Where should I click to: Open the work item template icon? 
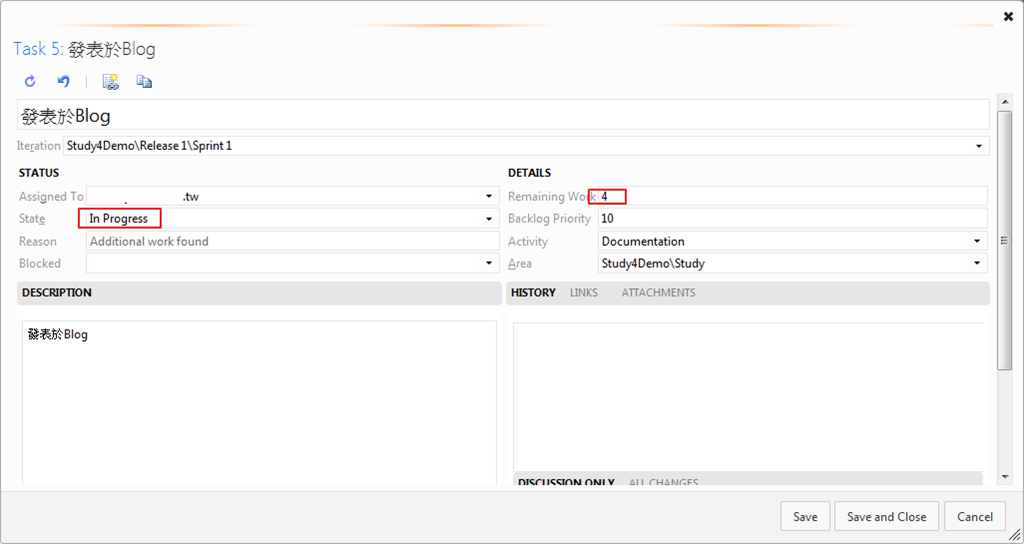[111, 82]
